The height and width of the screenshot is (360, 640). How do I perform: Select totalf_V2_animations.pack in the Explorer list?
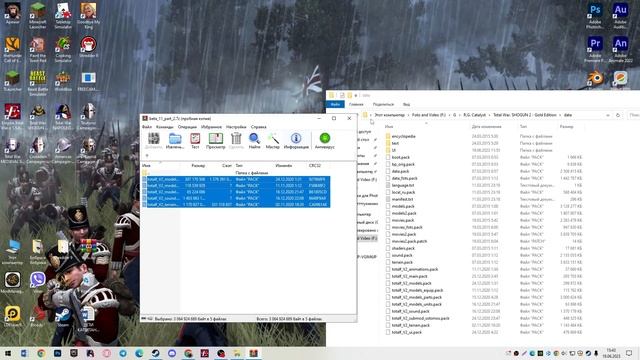pos(415,269)
